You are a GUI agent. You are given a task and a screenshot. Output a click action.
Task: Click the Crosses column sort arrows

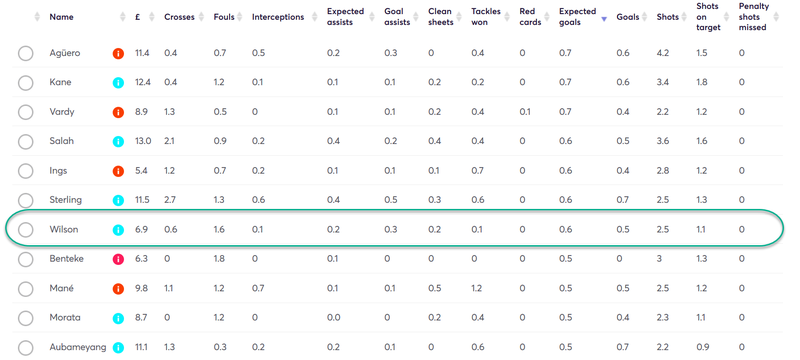tap(201, 17)
